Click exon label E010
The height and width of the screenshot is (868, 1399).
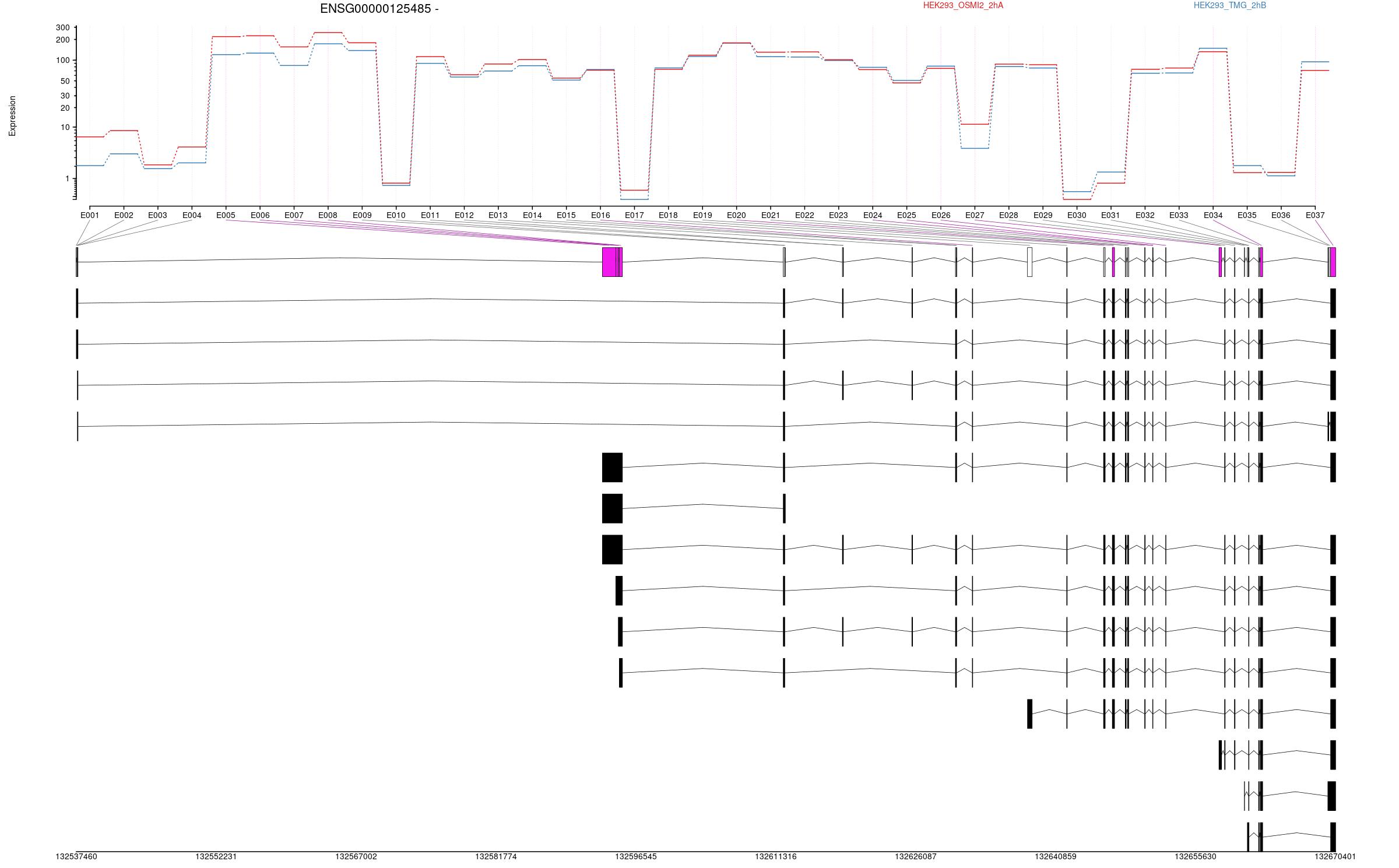pos(396,215)
